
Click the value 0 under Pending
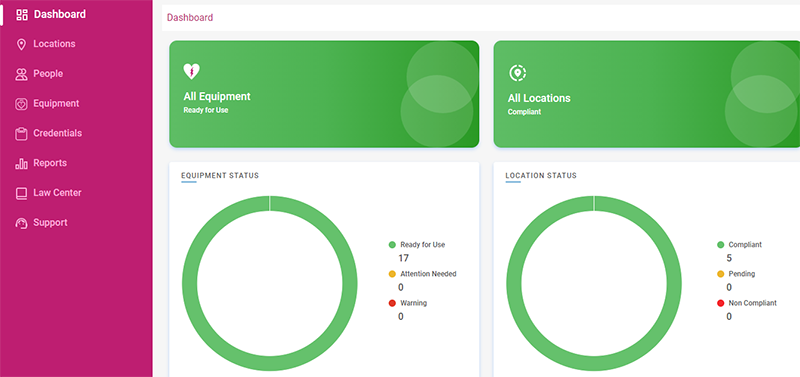(729, 287)
